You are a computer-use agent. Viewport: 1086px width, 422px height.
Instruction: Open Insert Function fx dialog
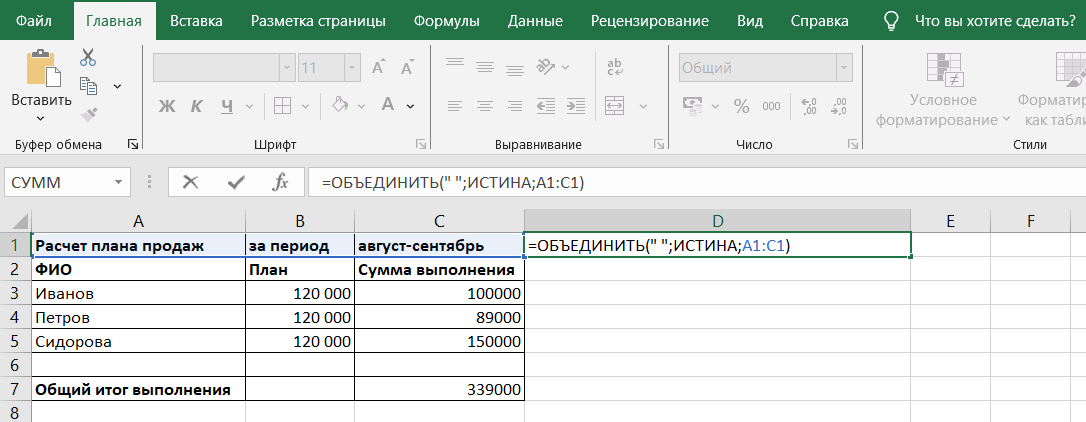click(x=280, y=182)
